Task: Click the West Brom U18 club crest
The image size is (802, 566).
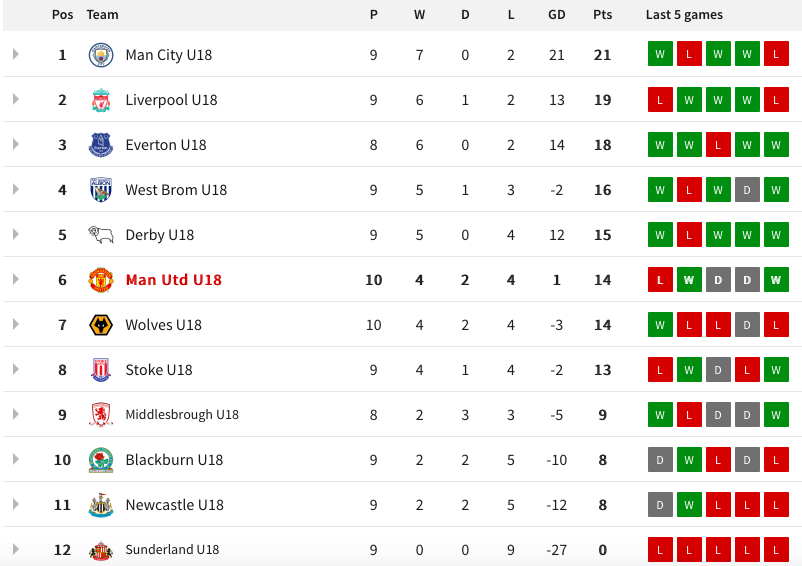Action: [x=101, y=190]
